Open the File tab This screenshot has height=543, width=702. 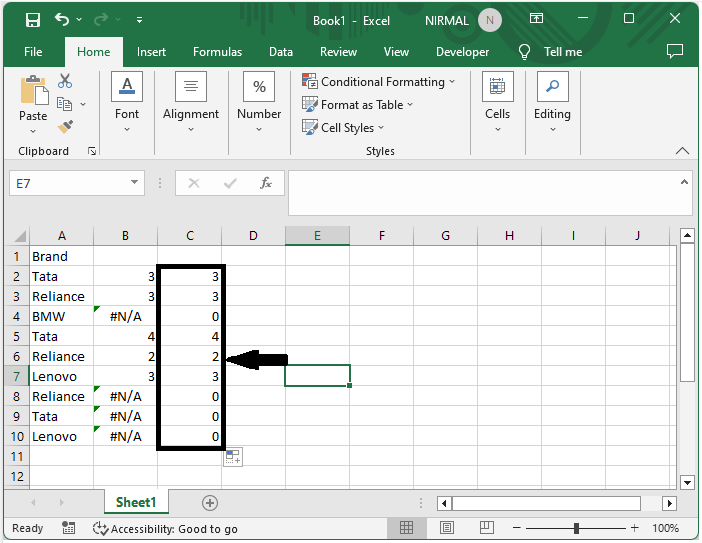coord(33,52)
